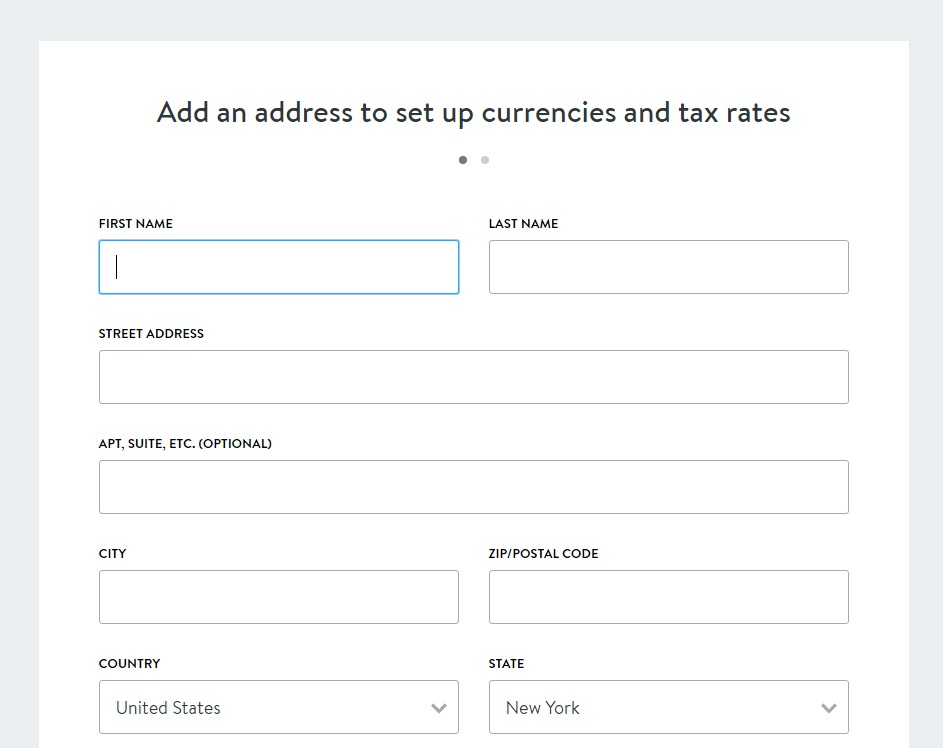Select the Street Address field
The height and width of the screenshot is (748, 943).
(474, 377)
